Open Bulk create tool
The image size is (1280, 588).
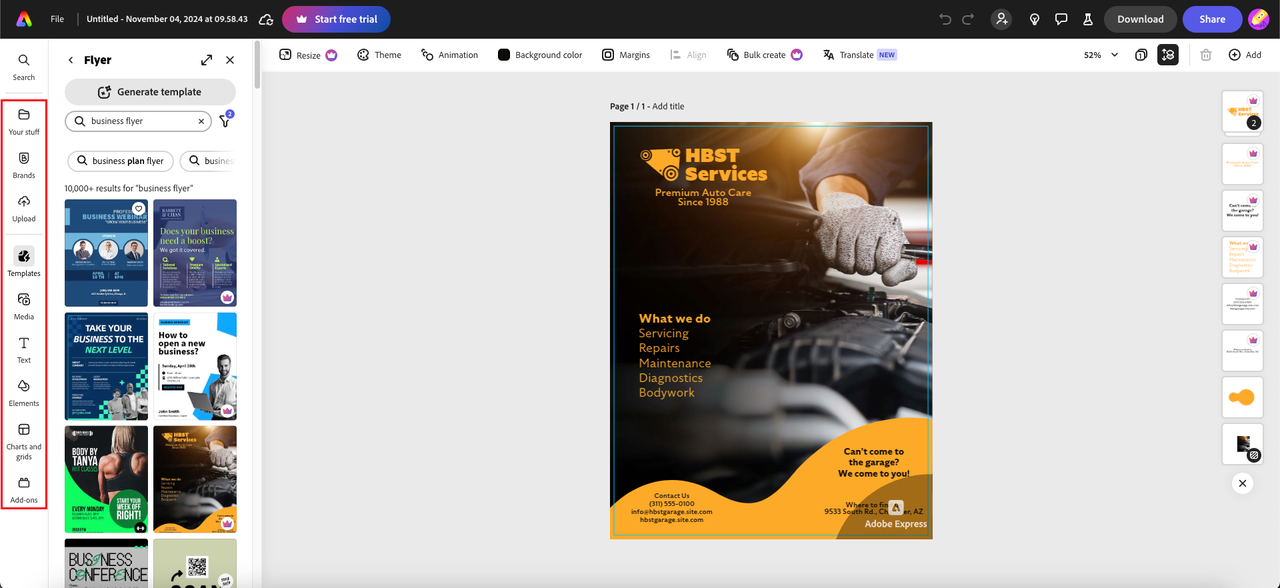tap(765, 55)
